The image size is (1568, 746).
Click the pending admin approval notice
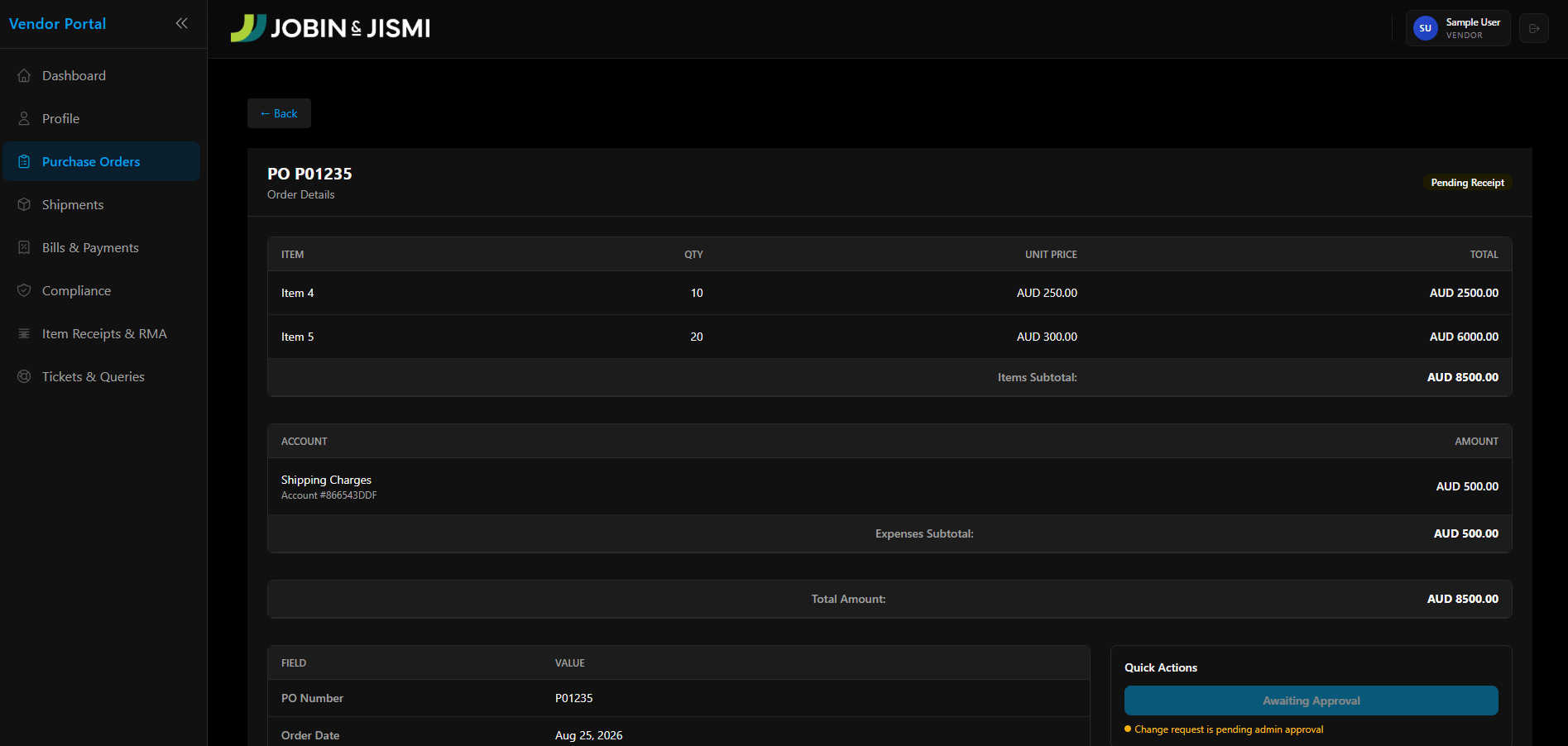[1224, 729]
